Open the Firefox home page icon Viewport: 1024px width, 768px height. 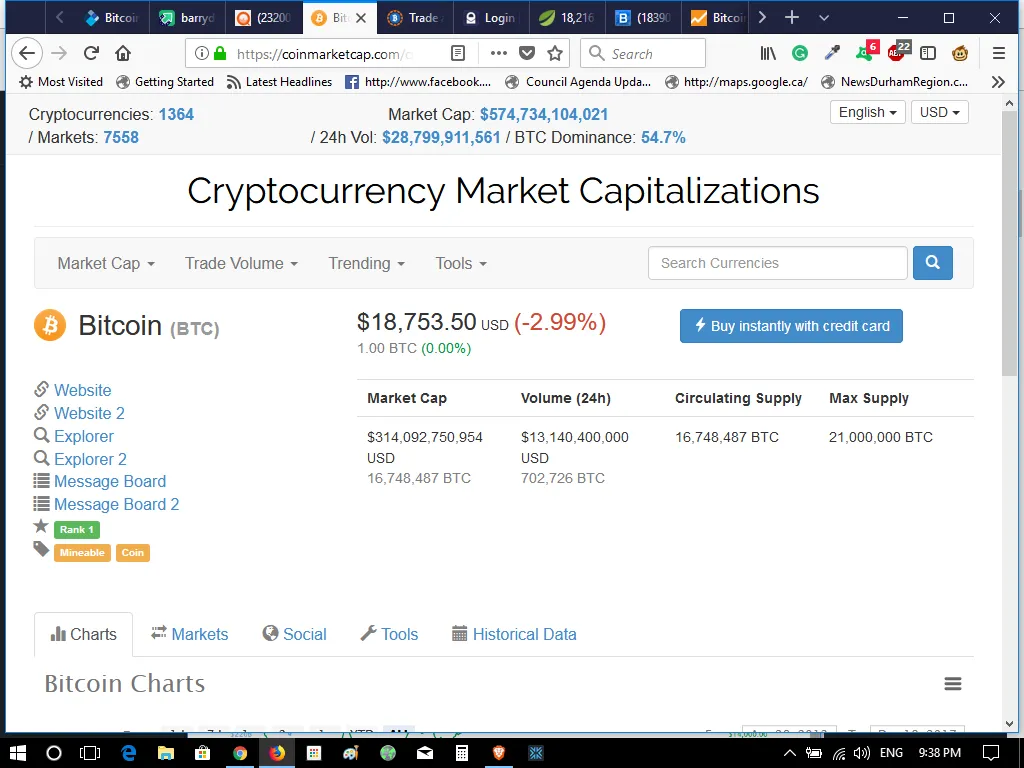[123, 54]
